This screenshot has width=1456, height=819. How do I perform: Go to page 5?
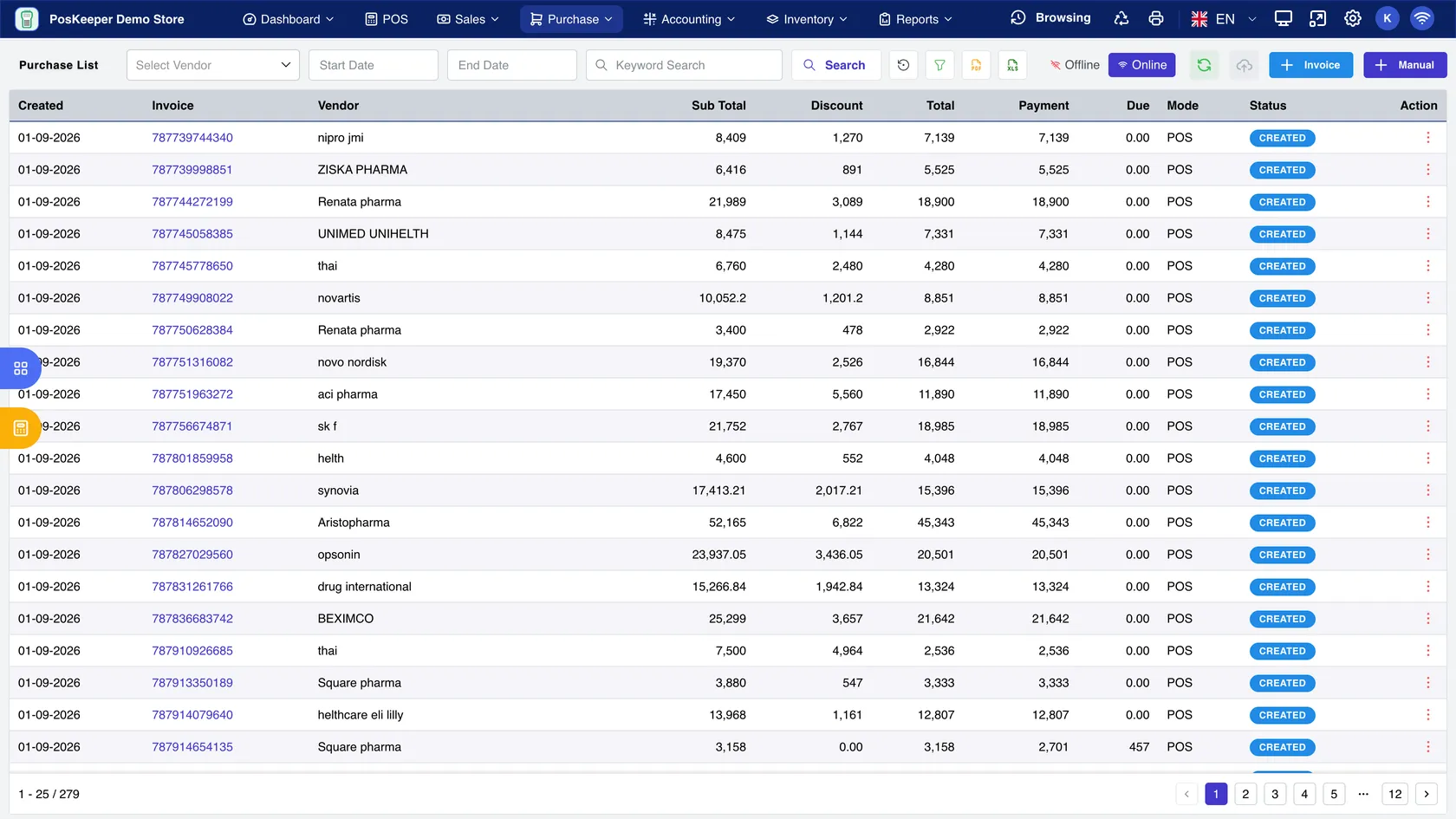[1334, 794]
